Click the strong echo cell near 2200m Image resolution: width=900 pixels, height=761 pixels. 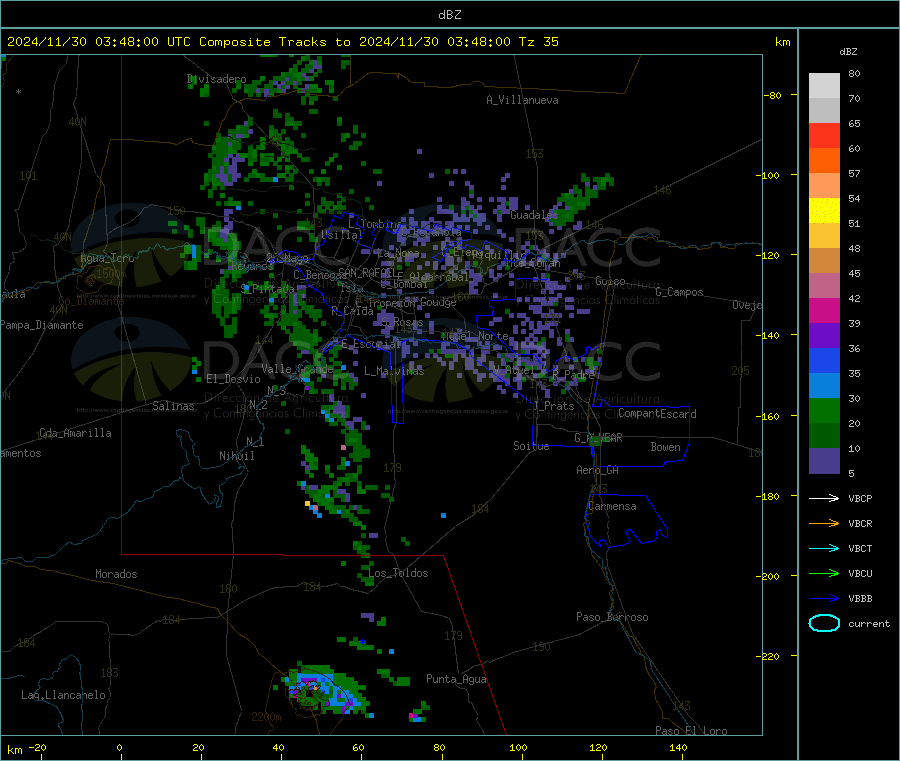point(324,690)
